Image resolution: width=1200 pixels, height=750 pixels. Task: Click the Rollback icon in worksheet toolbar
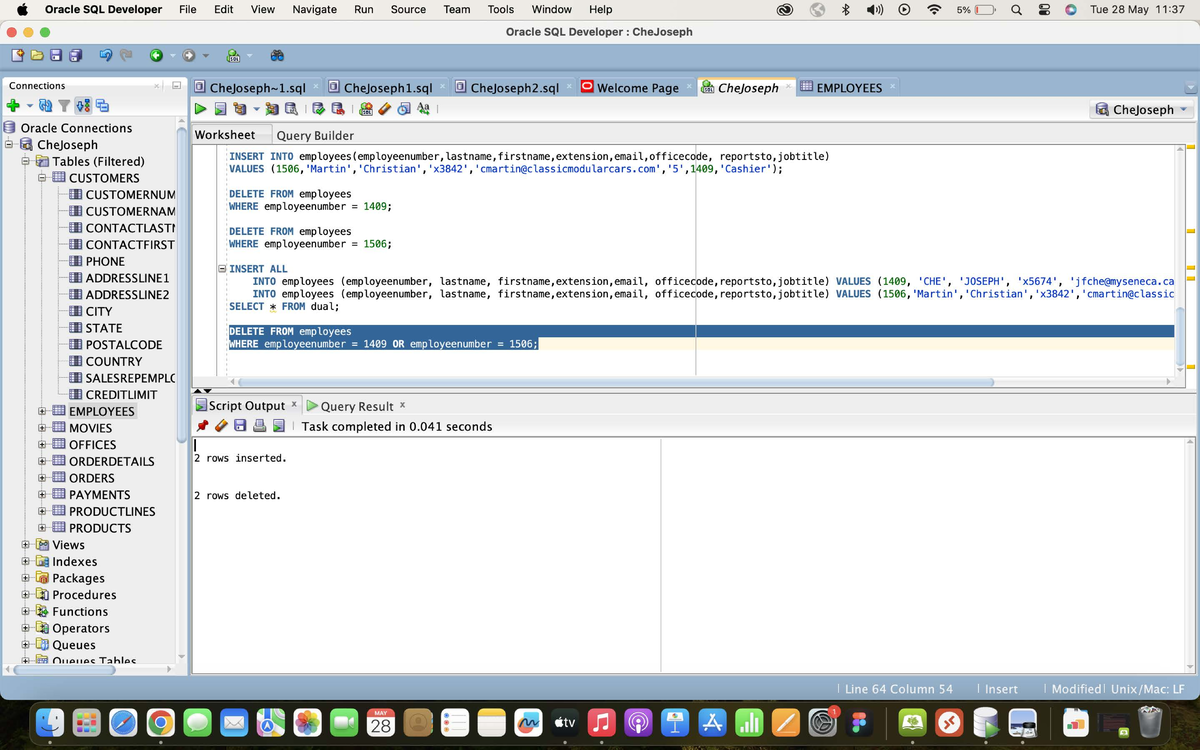(338, 109)
